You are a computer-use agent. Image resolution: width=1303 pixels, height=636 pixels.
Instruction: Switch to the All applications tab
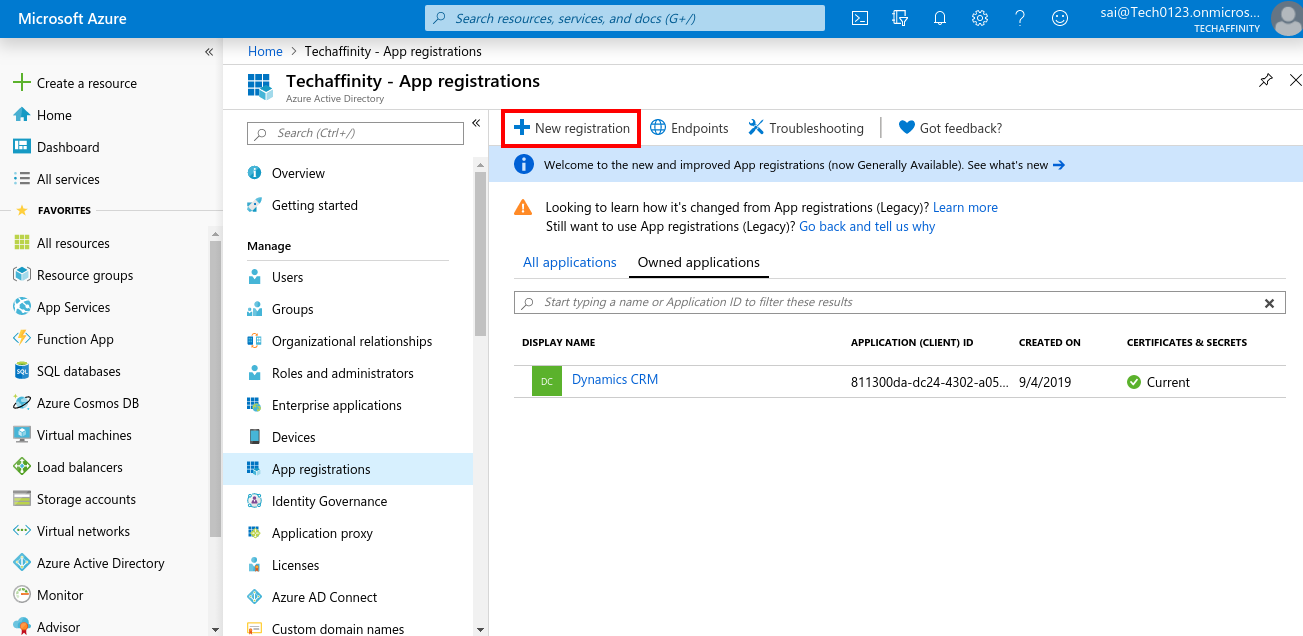568,262
